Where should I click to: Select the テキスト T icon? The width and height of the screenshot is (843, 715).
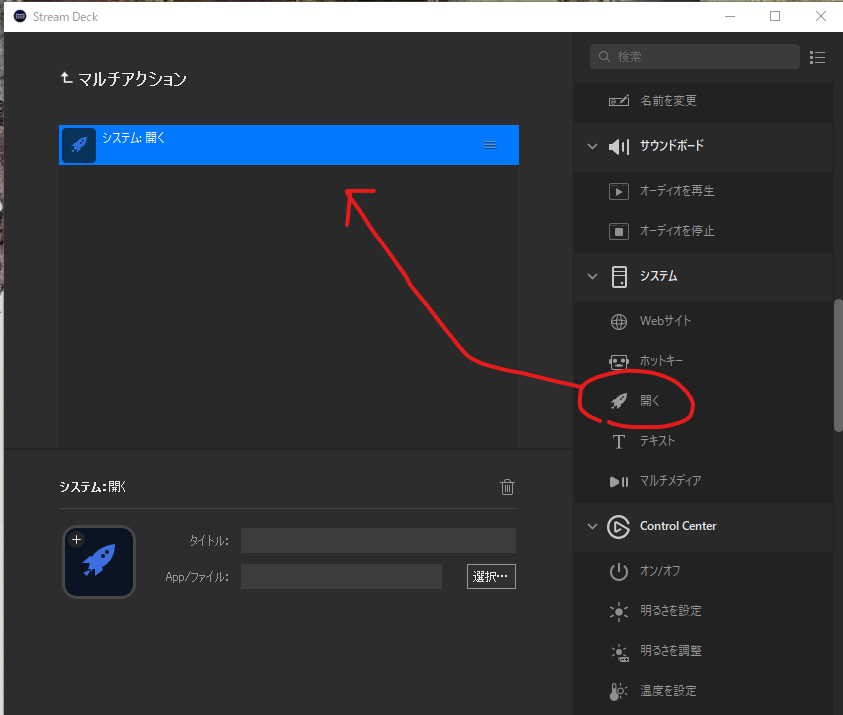point(619,441)
